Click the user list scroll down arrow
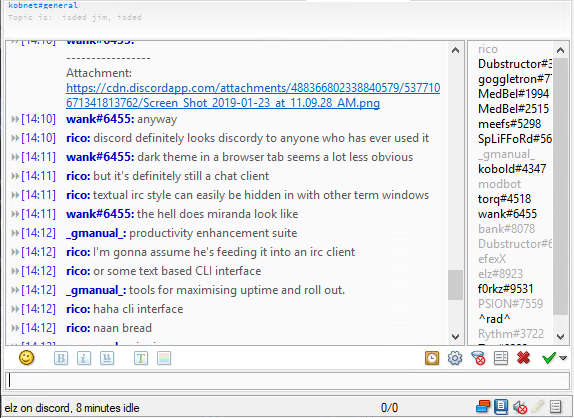574x418 pixels. (560, 336)
